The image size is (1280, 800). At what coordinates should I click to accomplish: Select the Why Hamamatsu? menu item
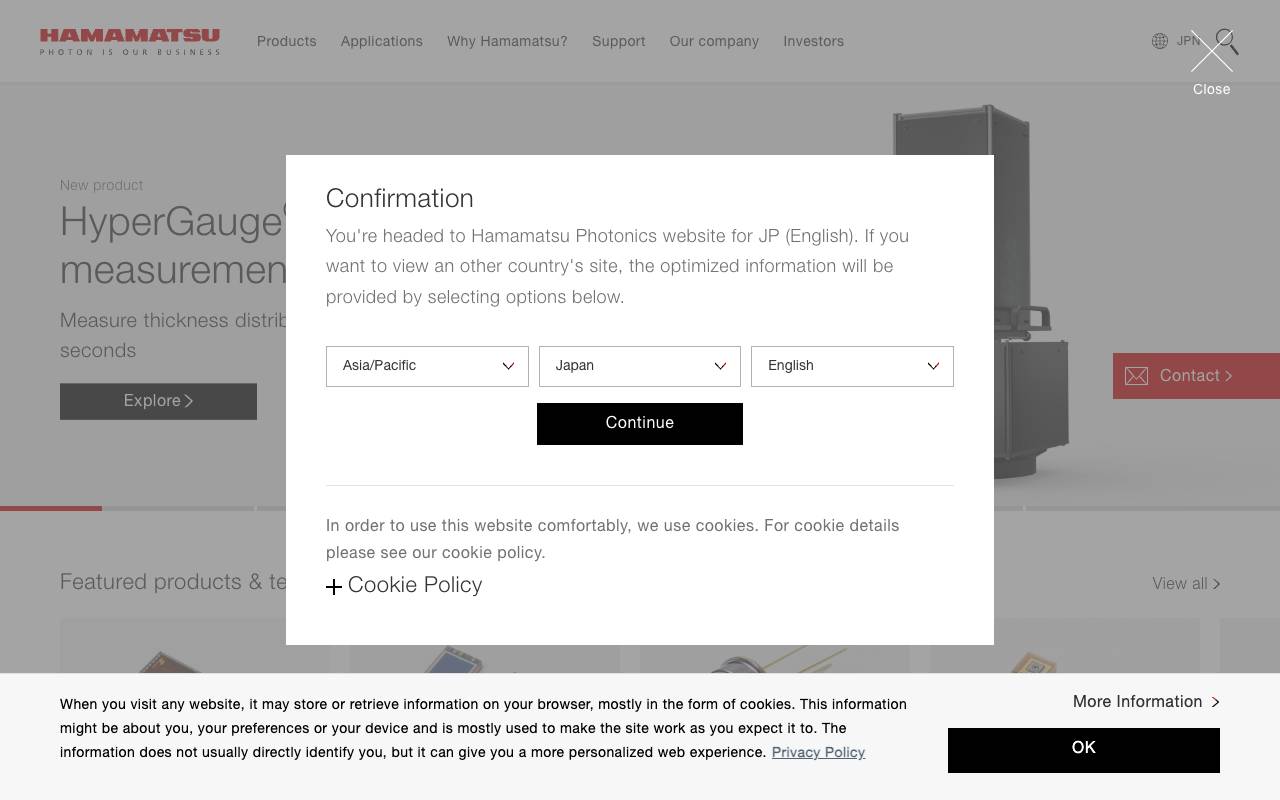pos(507,42)
